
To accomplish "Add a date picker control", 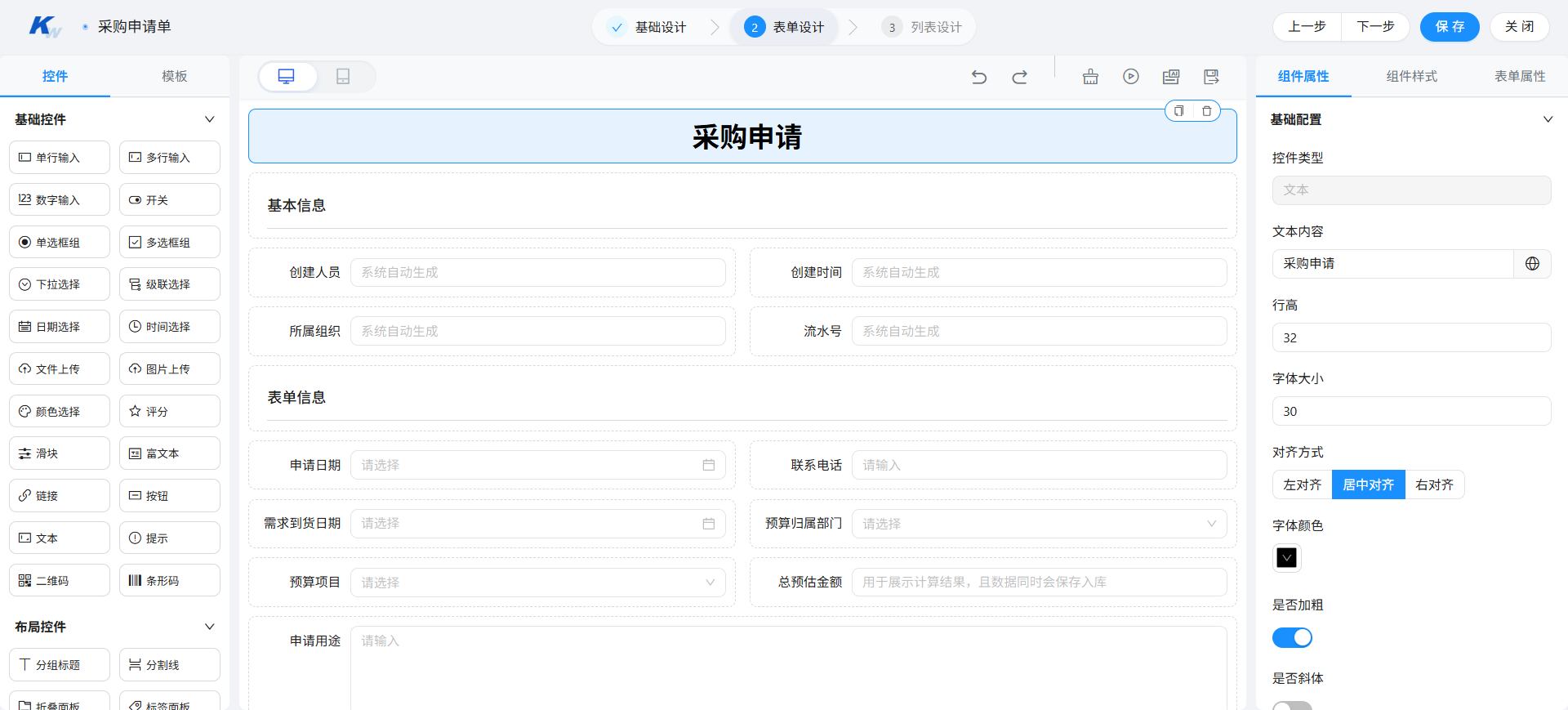I will 60,327.
